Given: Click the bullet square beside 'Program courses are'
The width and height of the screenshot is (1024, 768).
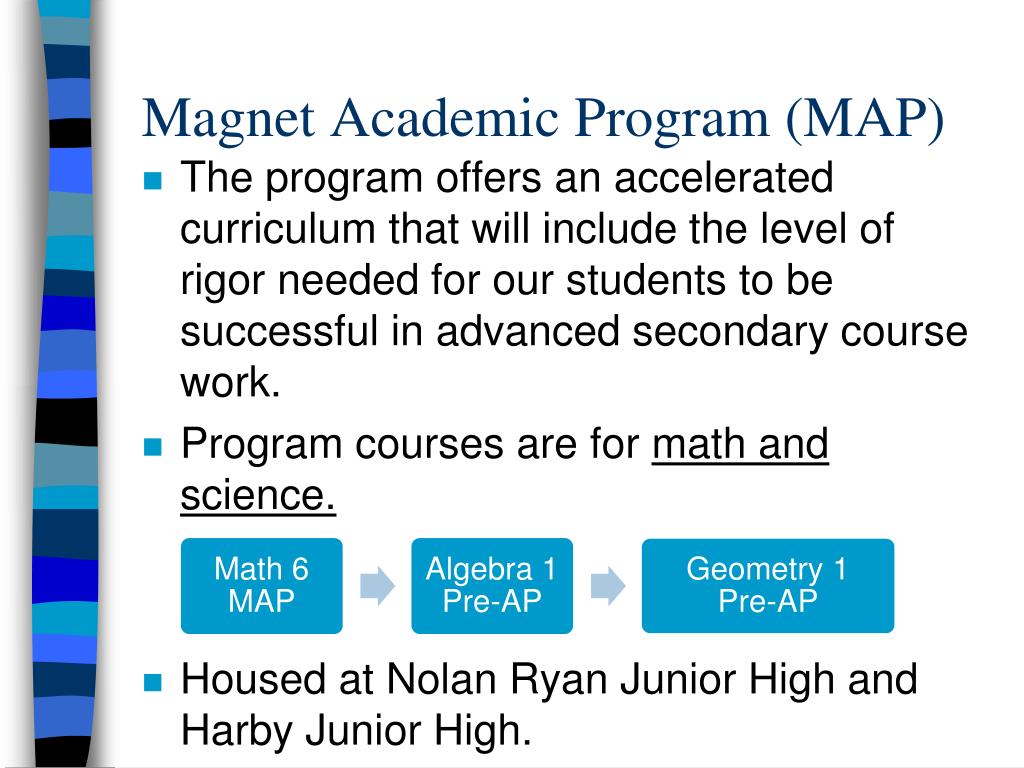Looking at the screenshot, I should 152,446.
